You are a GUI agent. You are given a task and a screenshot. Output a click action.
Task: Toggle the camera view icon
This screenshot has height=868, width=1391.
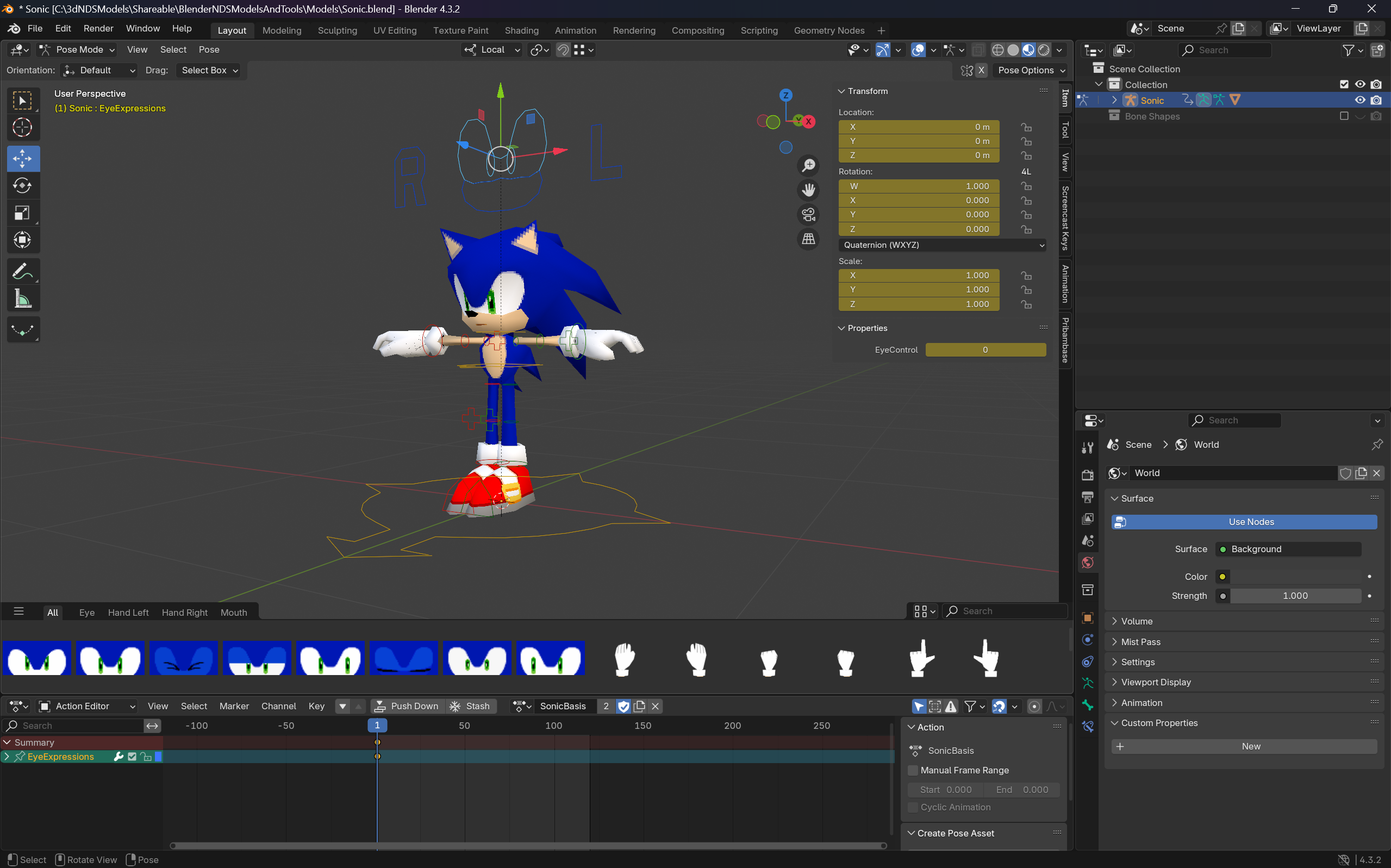click(x=808, y=215)
